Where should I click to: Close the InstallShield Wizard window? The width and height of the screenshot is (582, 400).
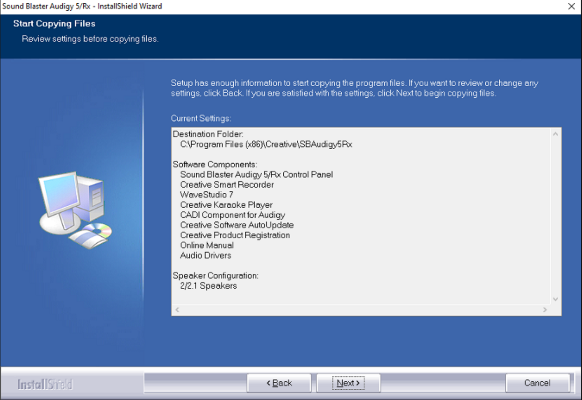[x=572, y=6]
